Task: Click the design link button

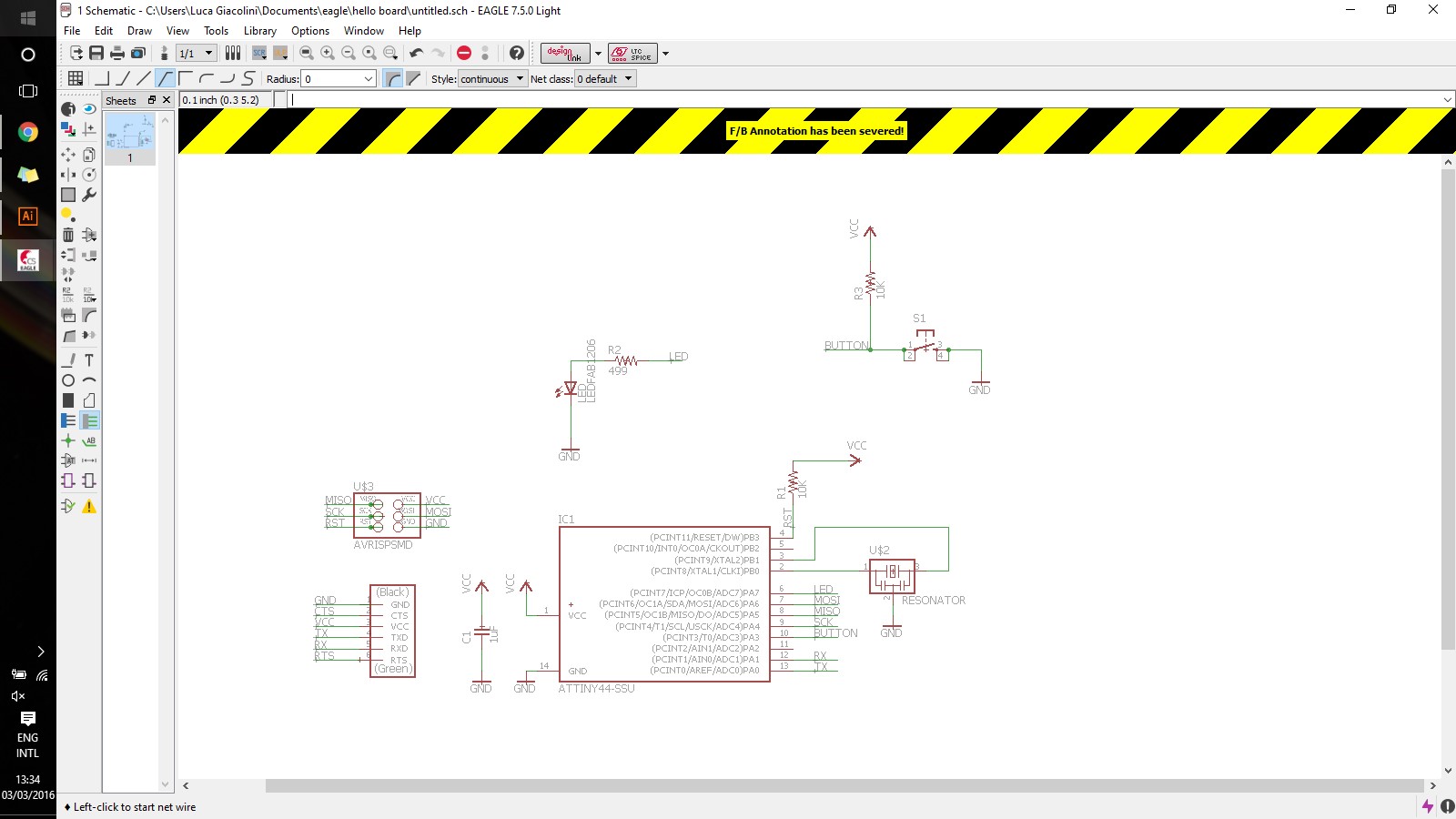Action: coord(565,54)
